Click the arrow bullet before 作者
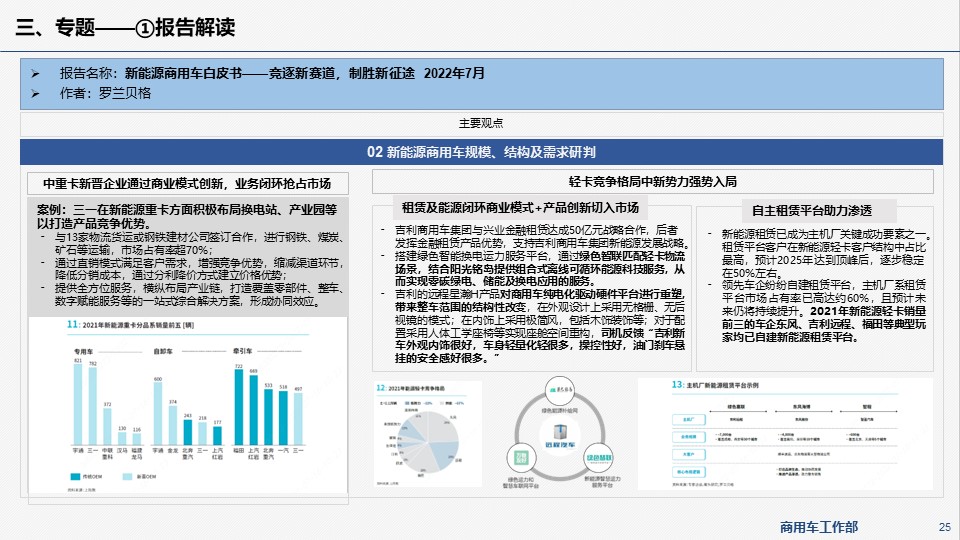This screenshot has height=540, width=960. pos(36,94)
